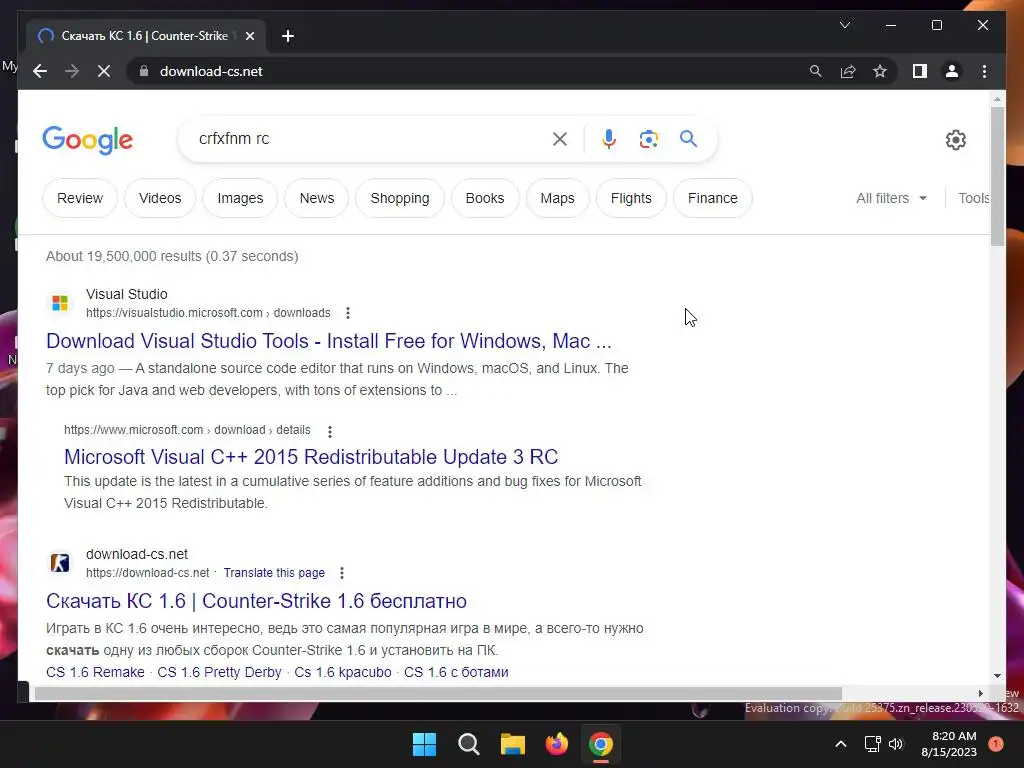Image resolution: width=1024 pixels, height=768 pixels.
Task: Open Chrome side panel
Action: tap(920, 71)
